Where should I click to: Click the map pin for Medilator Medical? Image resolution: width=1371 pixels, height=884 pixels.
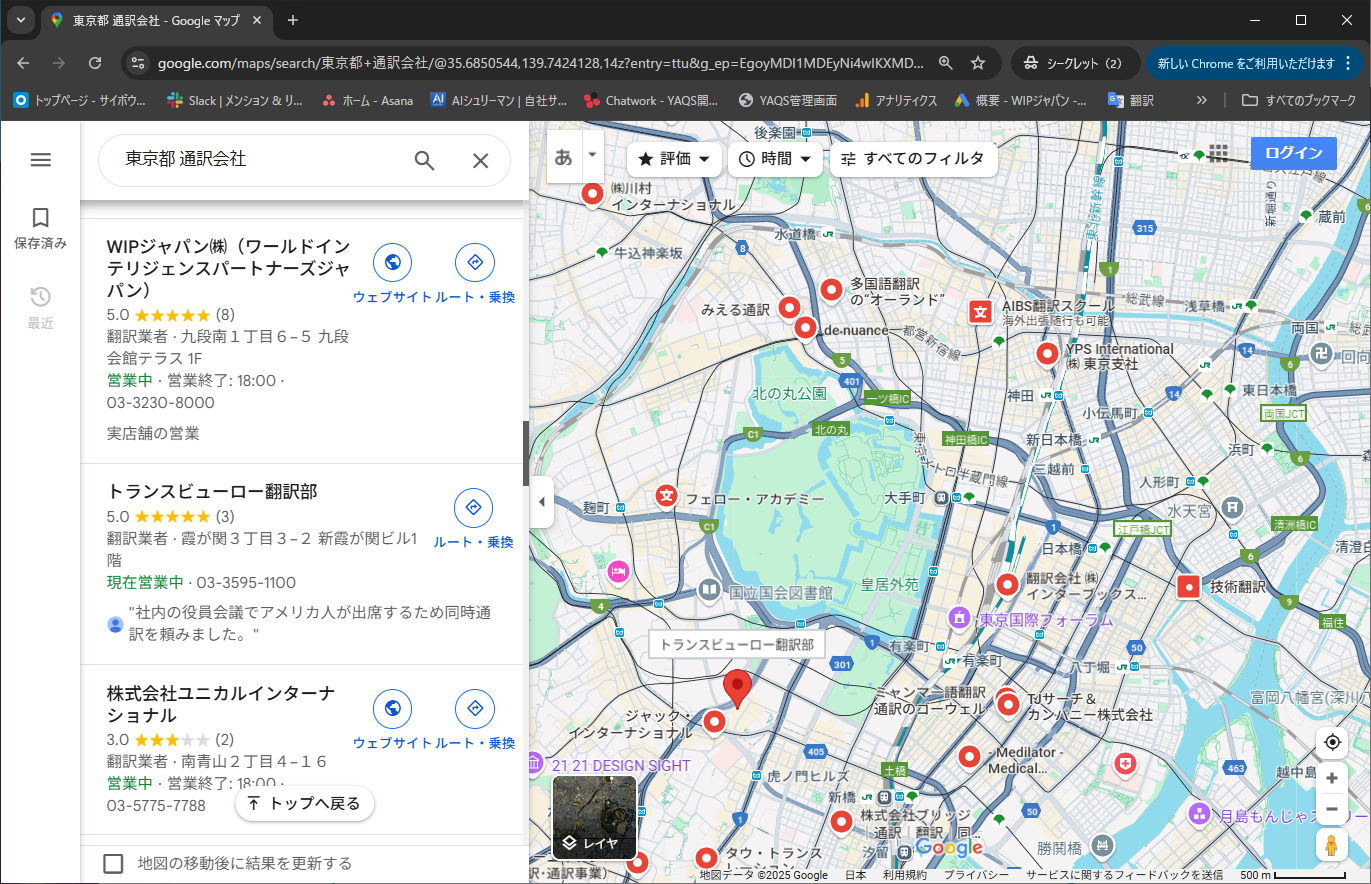click(x=968, y=757)
